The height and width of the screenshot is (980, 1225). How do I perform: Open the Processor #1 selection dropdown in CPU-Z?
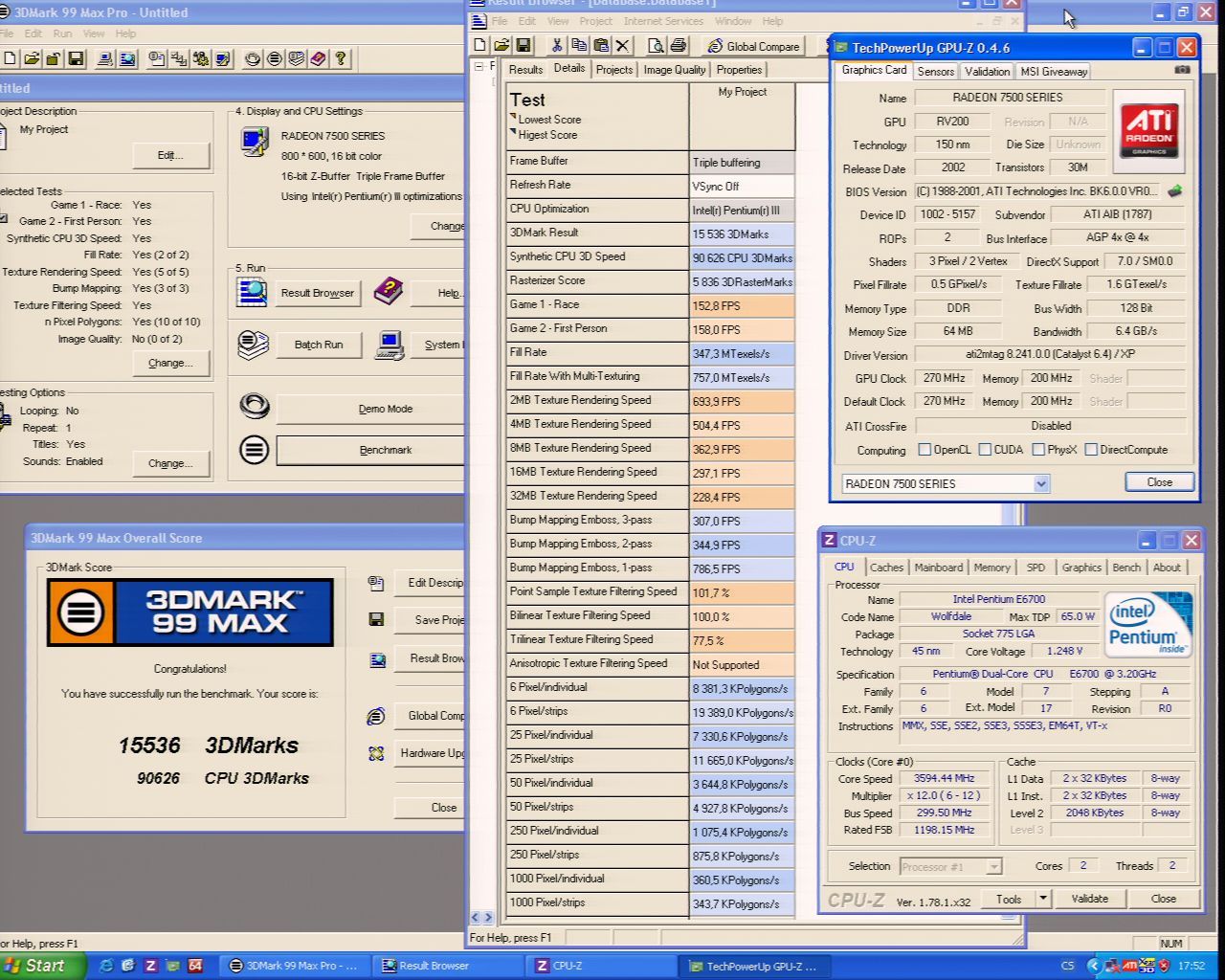pos(994,866)
